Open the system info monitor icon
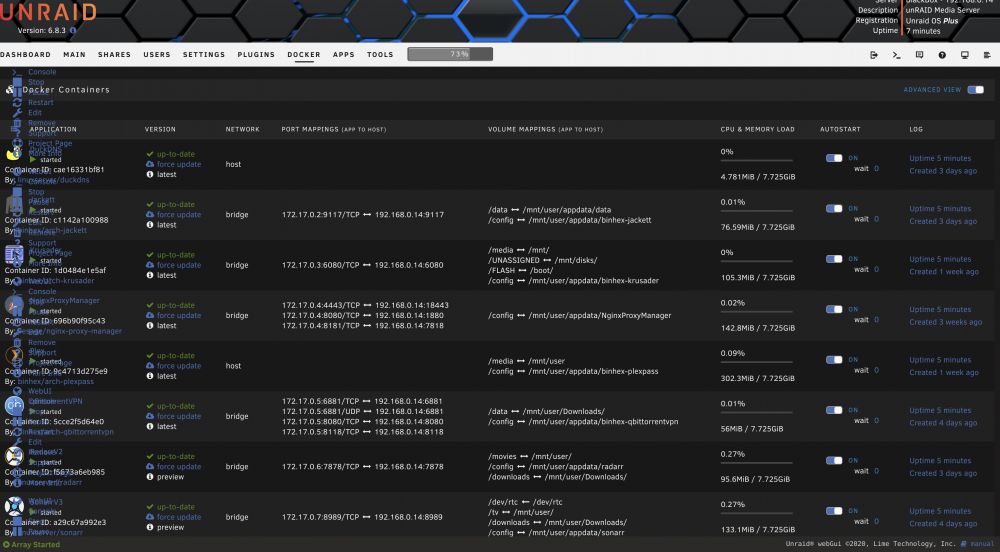Screen dimensions: 1000x552 pyautogui.click(x=964, y=55)
